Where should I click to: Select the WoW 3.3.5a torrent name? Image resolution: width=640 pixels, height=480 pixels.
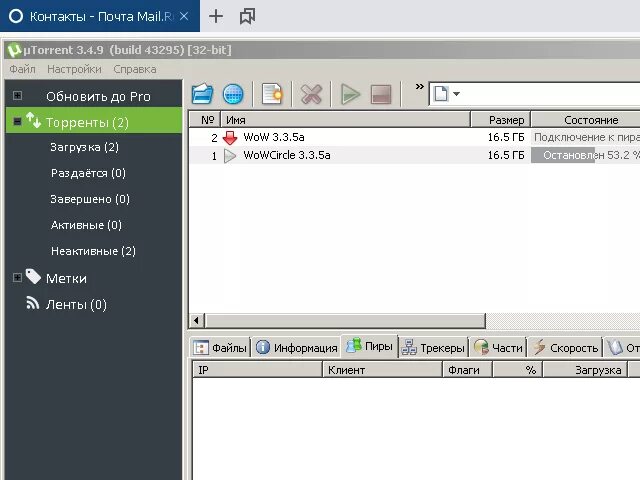[274, 137]
